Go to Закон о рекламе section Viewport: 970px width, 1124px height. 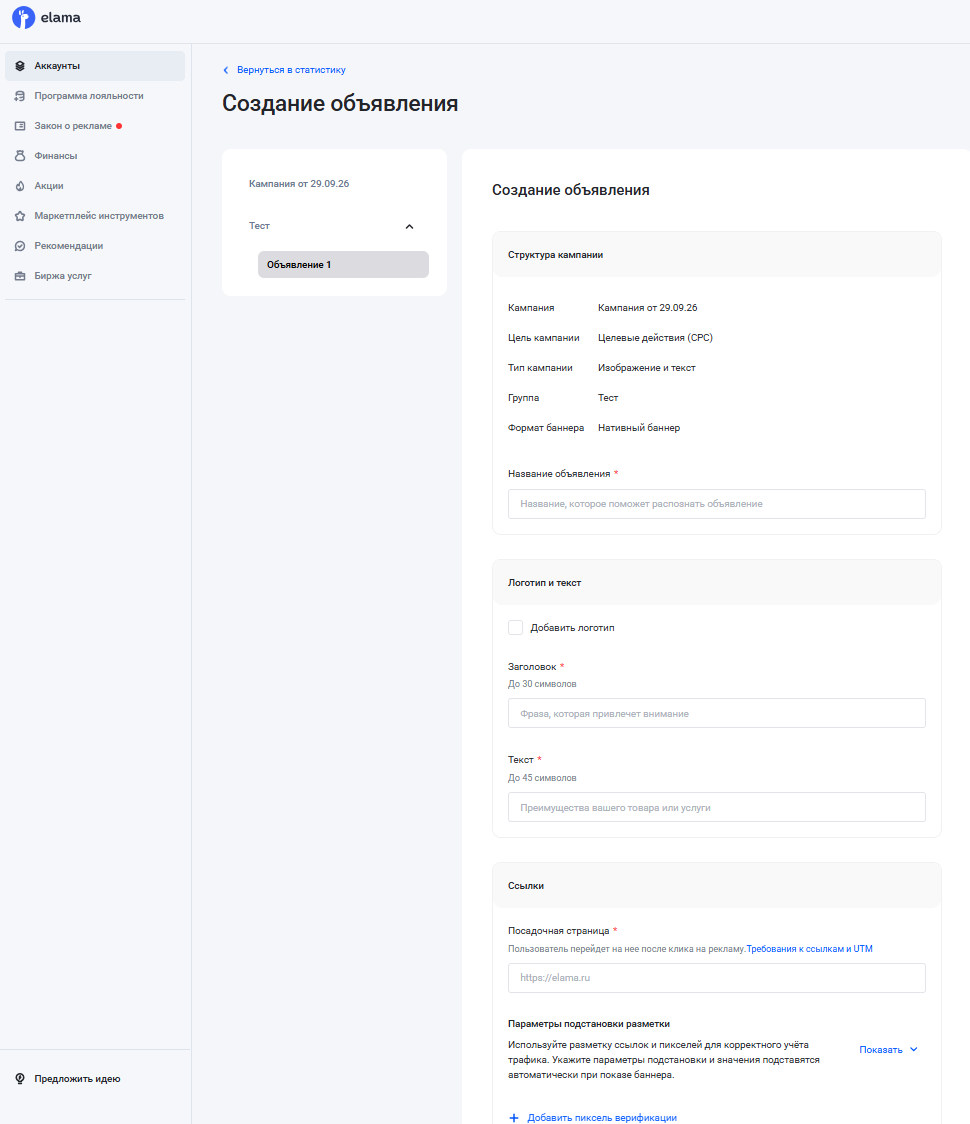click(x=95, y=126)
